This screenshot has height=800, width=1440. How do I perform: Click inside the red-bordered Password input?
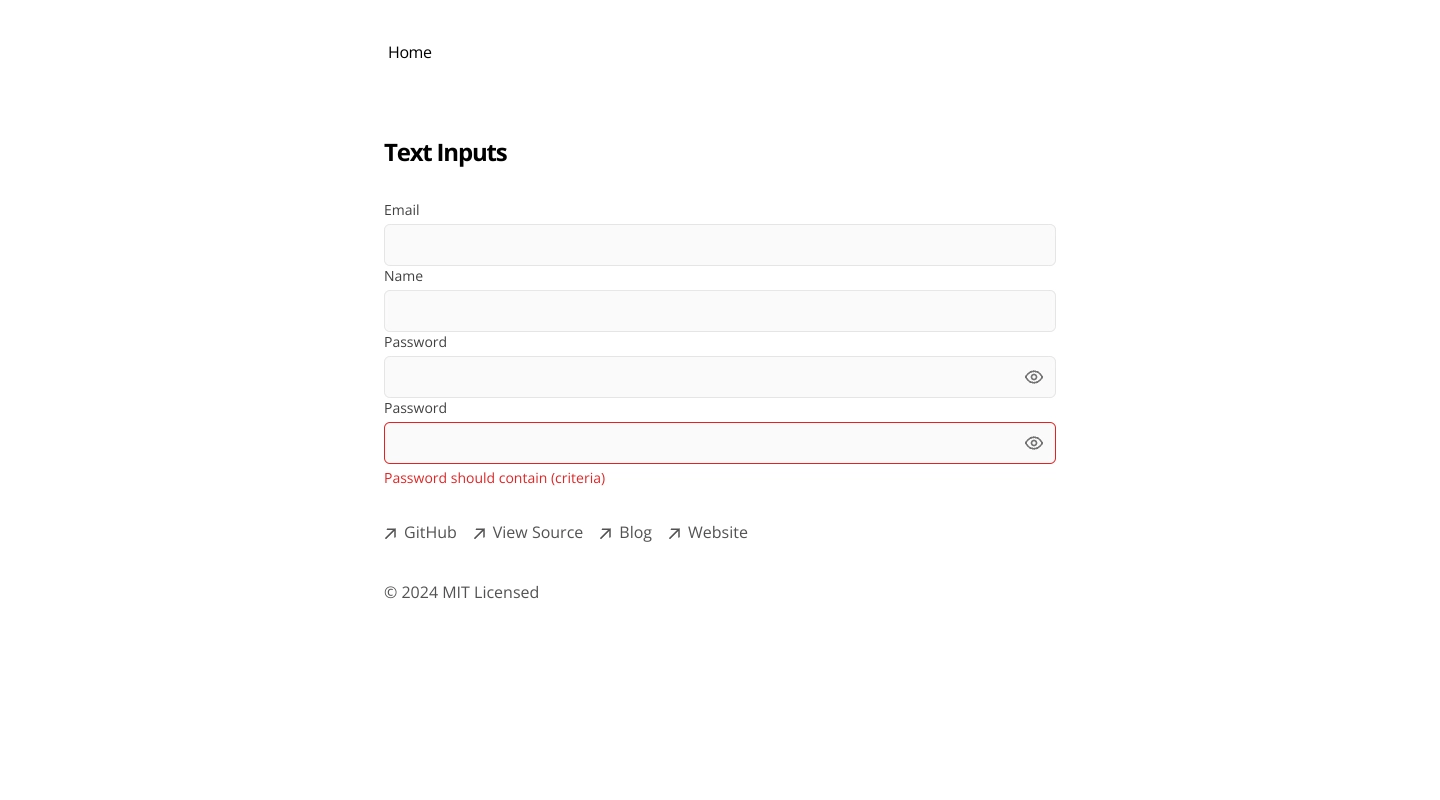pyautogui.click(x=700, y=443)
